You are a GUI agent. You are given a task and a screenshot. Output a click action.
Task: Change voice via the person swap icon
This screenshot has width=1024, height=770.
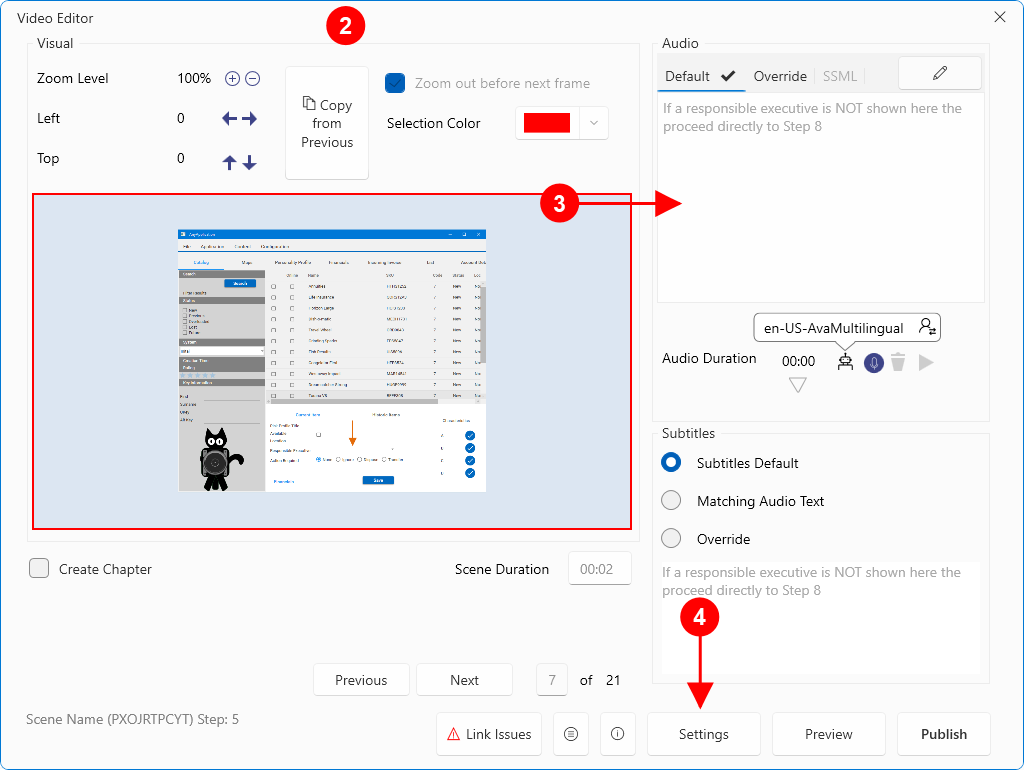[927, 327]
